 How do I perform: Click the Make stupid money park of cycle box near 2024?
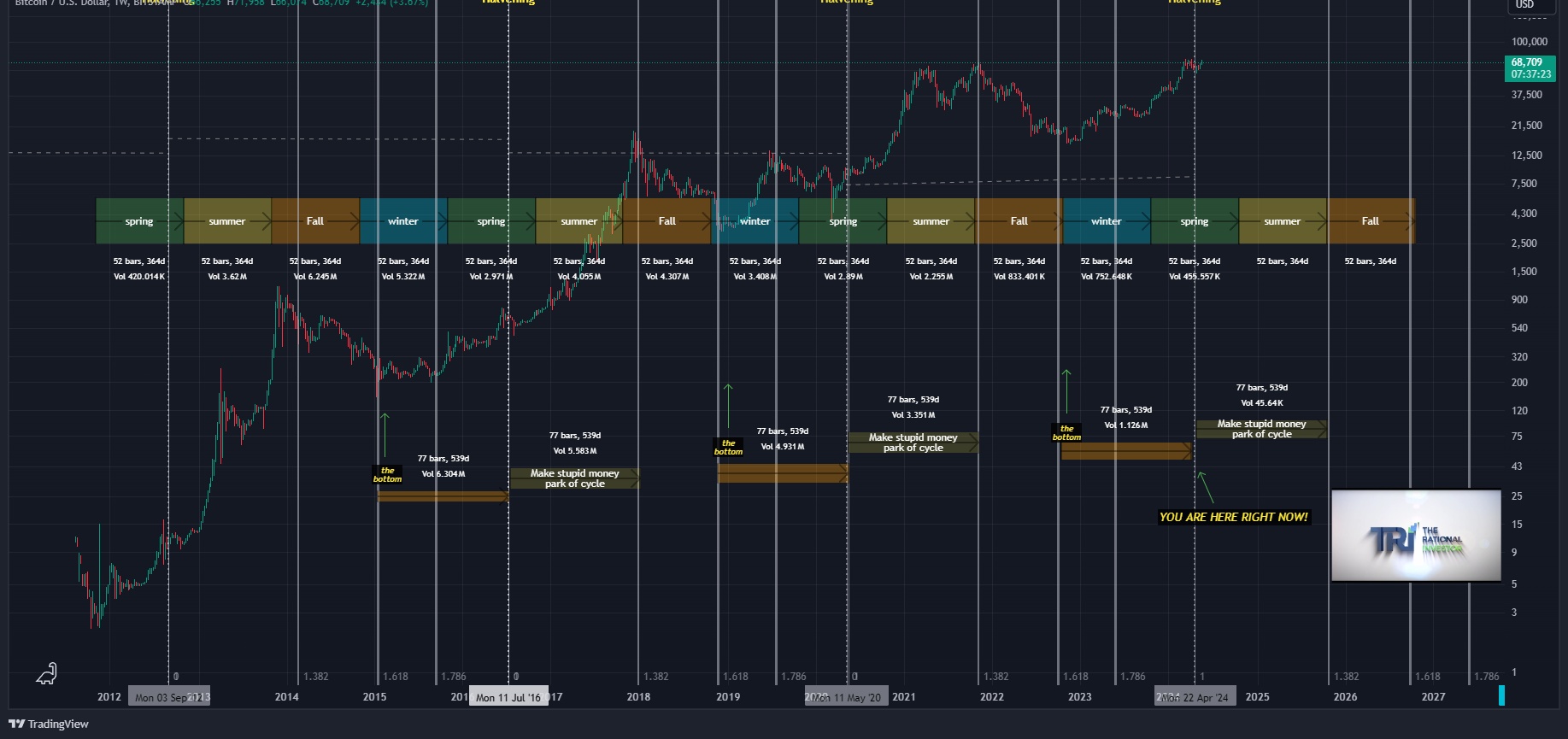(1261, 428)
